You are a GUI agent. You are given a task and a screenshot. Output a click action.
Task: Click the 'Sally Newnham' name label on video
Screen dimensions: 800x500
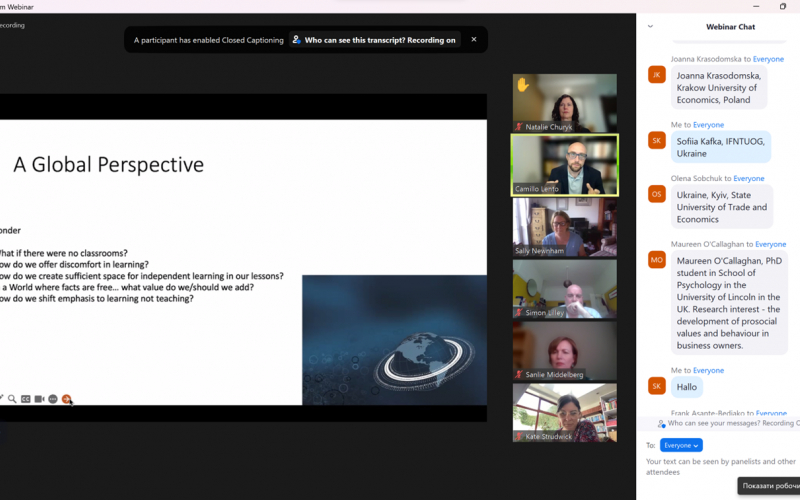(539, 251)
